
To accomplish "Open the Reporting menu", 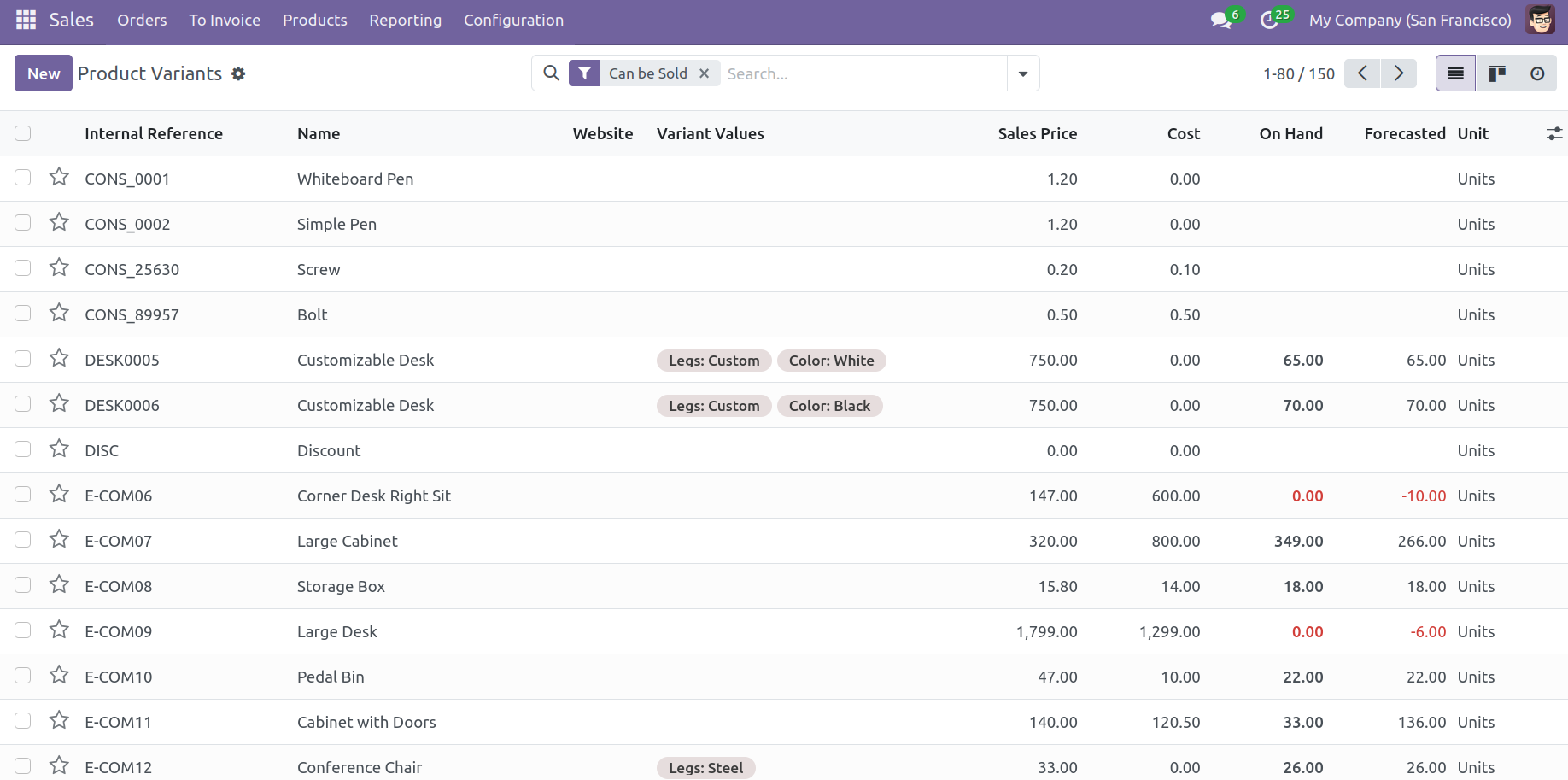I will tap(405, 20).
